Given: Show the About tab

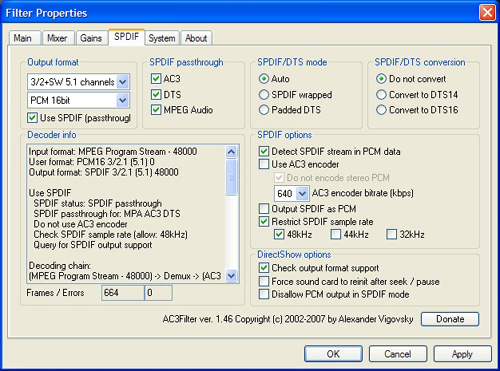Looking at the screenshot, I should pos(196,38).
